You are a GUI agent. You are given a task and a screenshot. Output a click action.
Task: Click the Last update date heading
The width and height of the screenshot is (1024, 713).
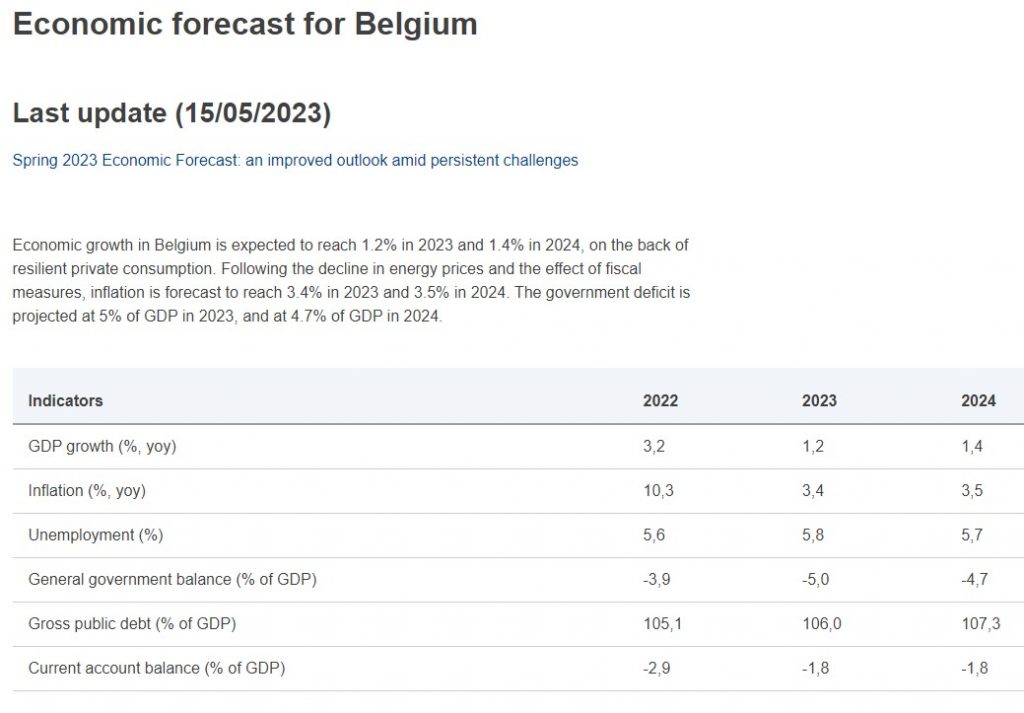click(x=171, y=113)
